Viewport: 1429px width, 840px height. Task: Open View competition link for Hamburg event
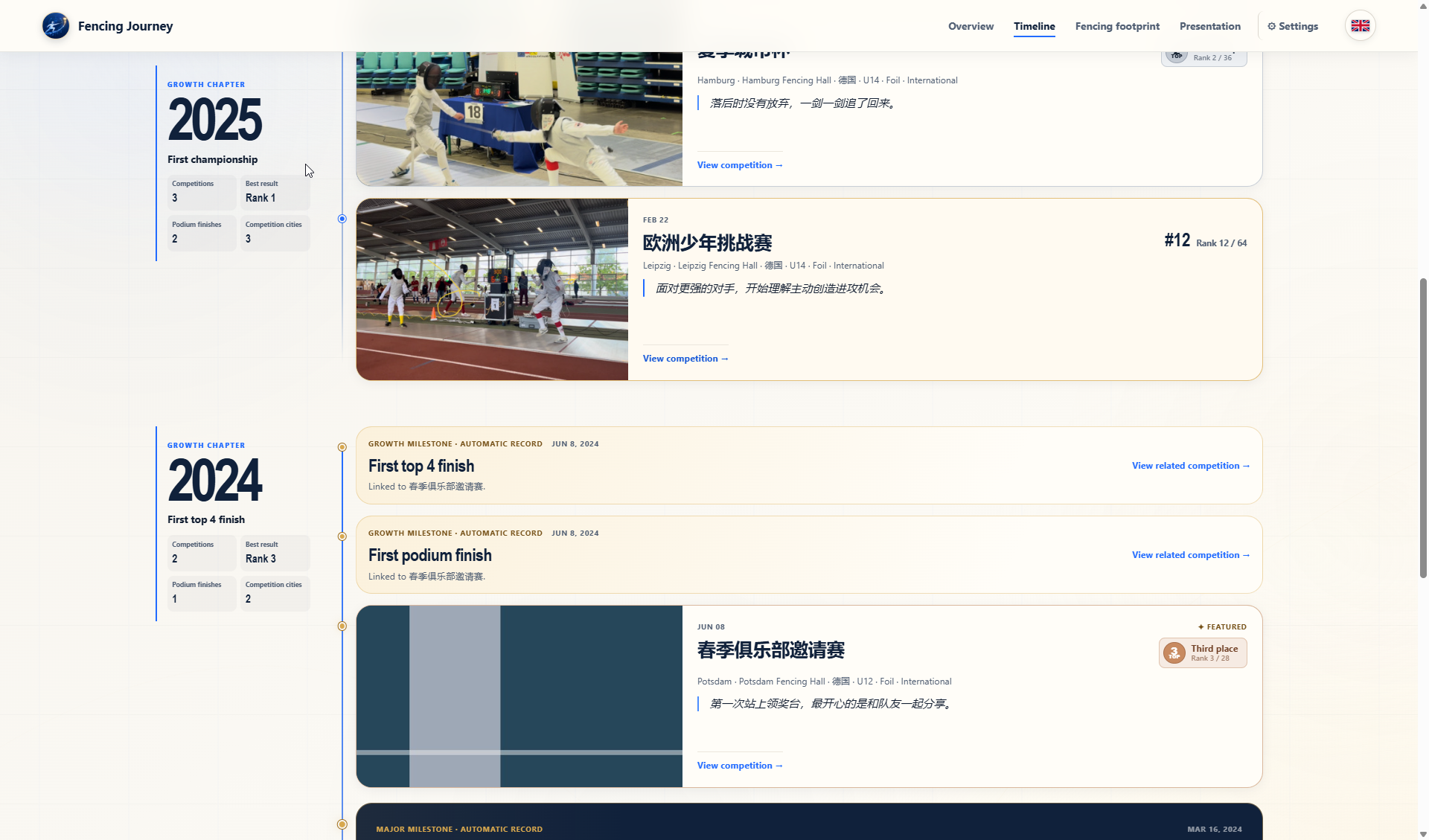click(x=740, y=165)
